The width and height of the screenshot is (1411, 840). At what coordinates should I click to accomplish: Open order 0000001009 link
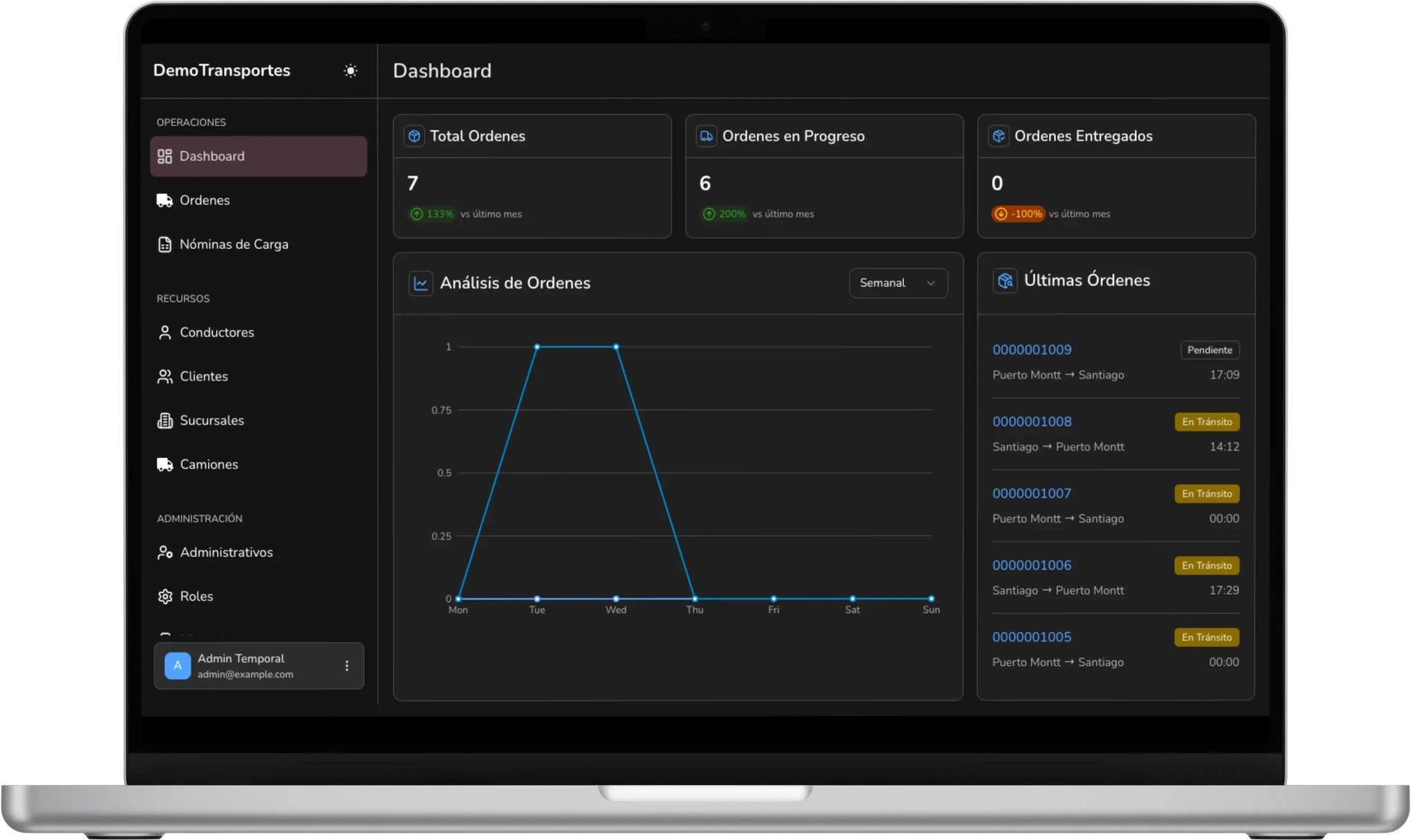(1031, 350)
